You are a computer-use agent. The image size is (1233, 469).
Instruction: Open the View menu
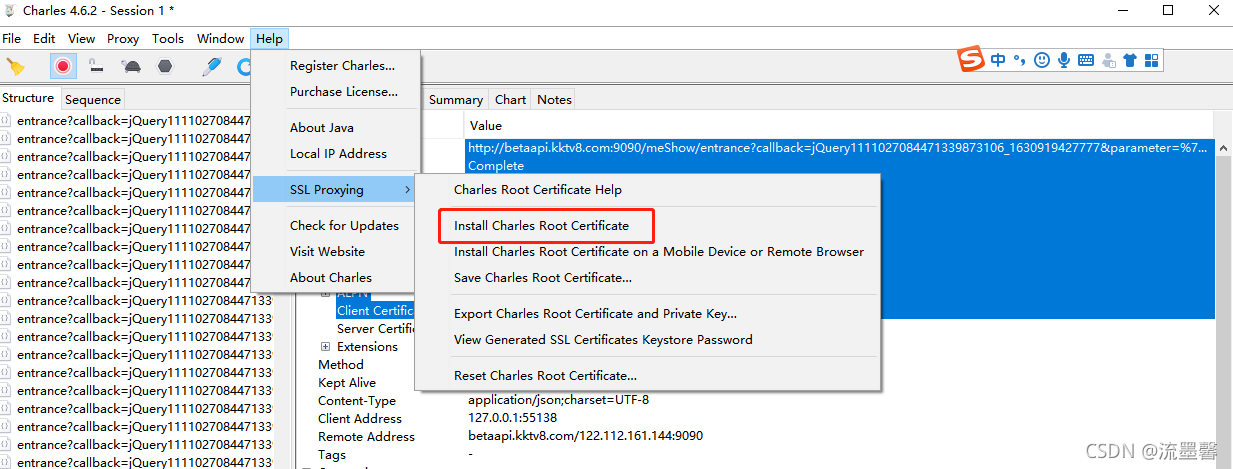[x=82, y=39]
